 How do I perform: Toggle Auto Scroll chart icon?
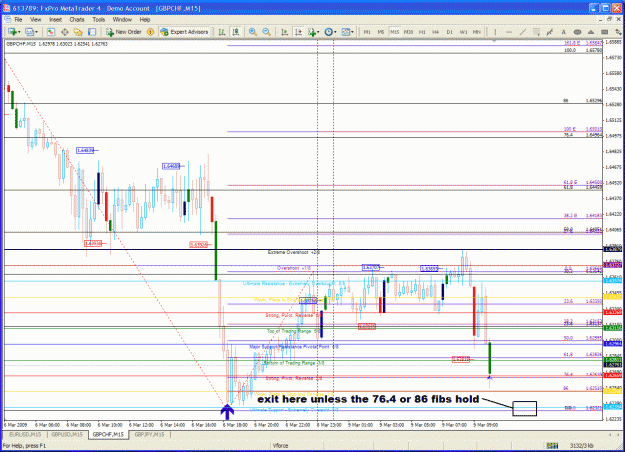pos(284,32)
